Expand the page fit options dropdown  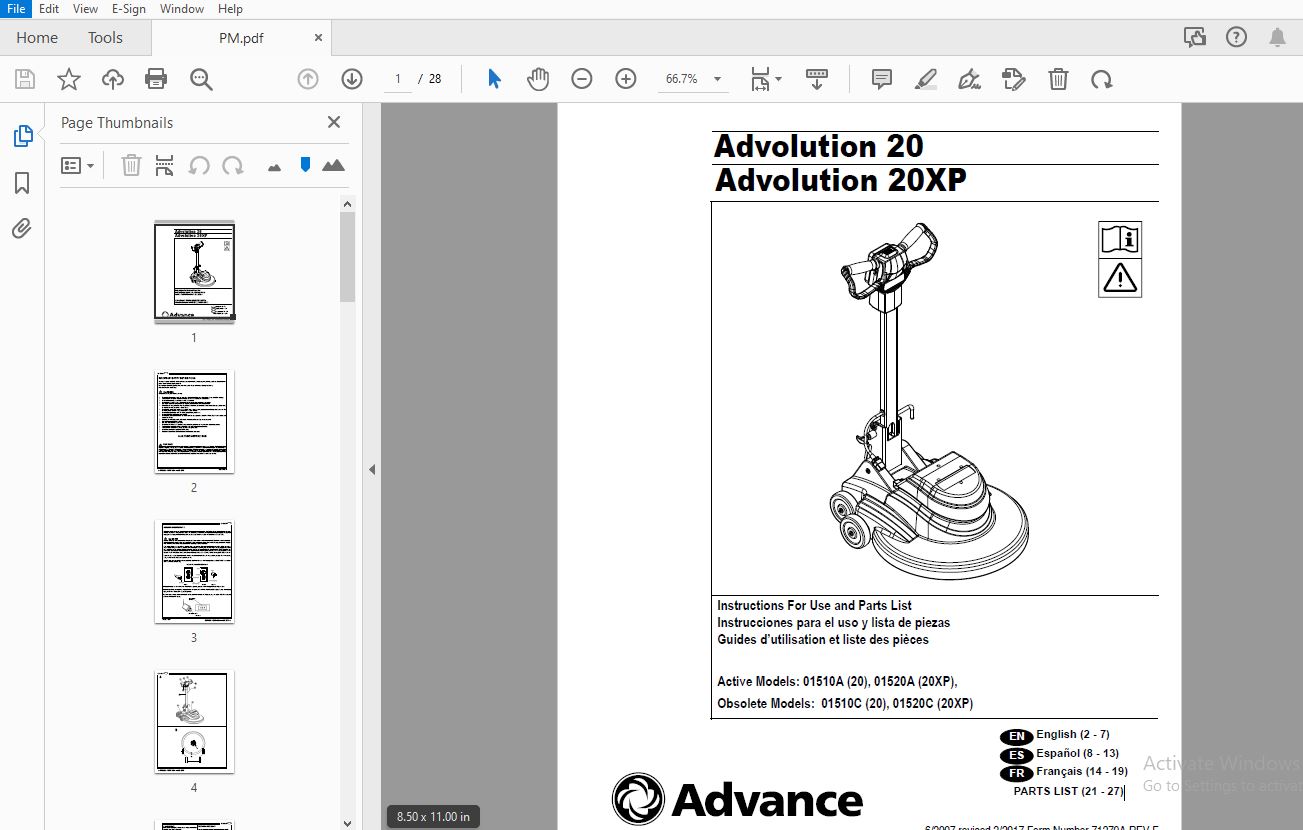pos(777,78)
